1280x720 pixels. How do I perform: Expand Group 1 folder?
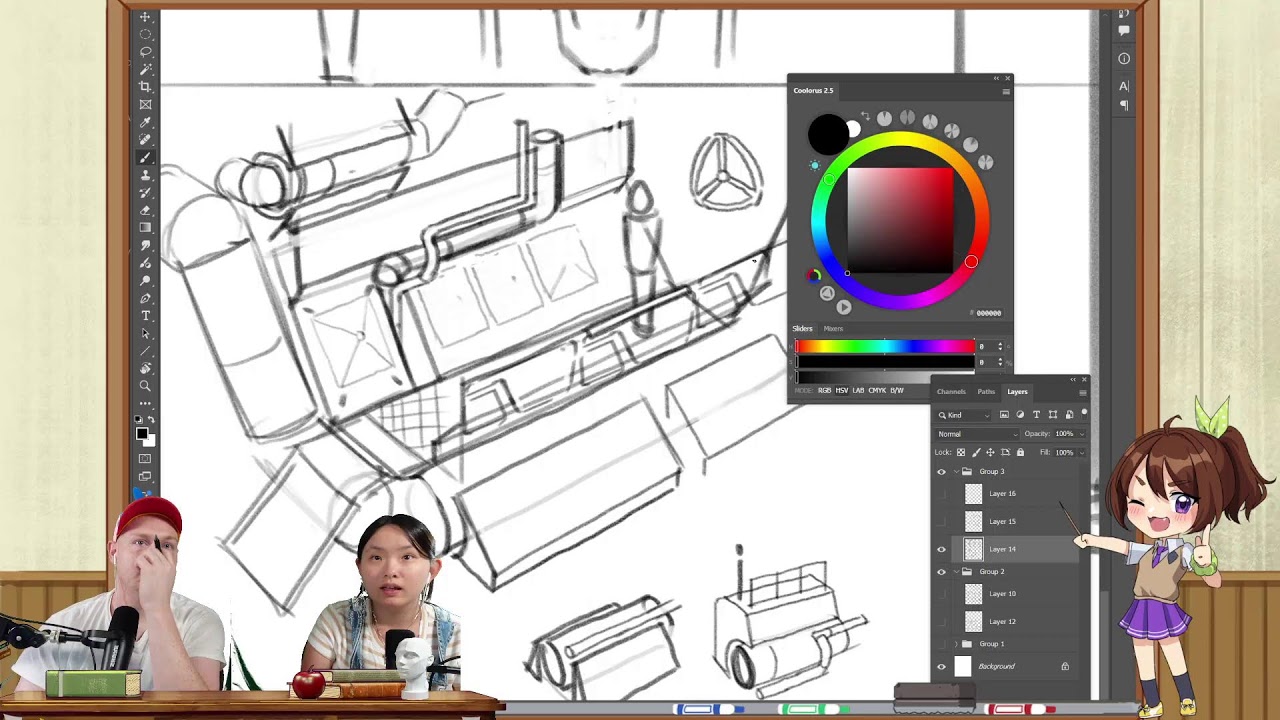[x=956, y=643]
